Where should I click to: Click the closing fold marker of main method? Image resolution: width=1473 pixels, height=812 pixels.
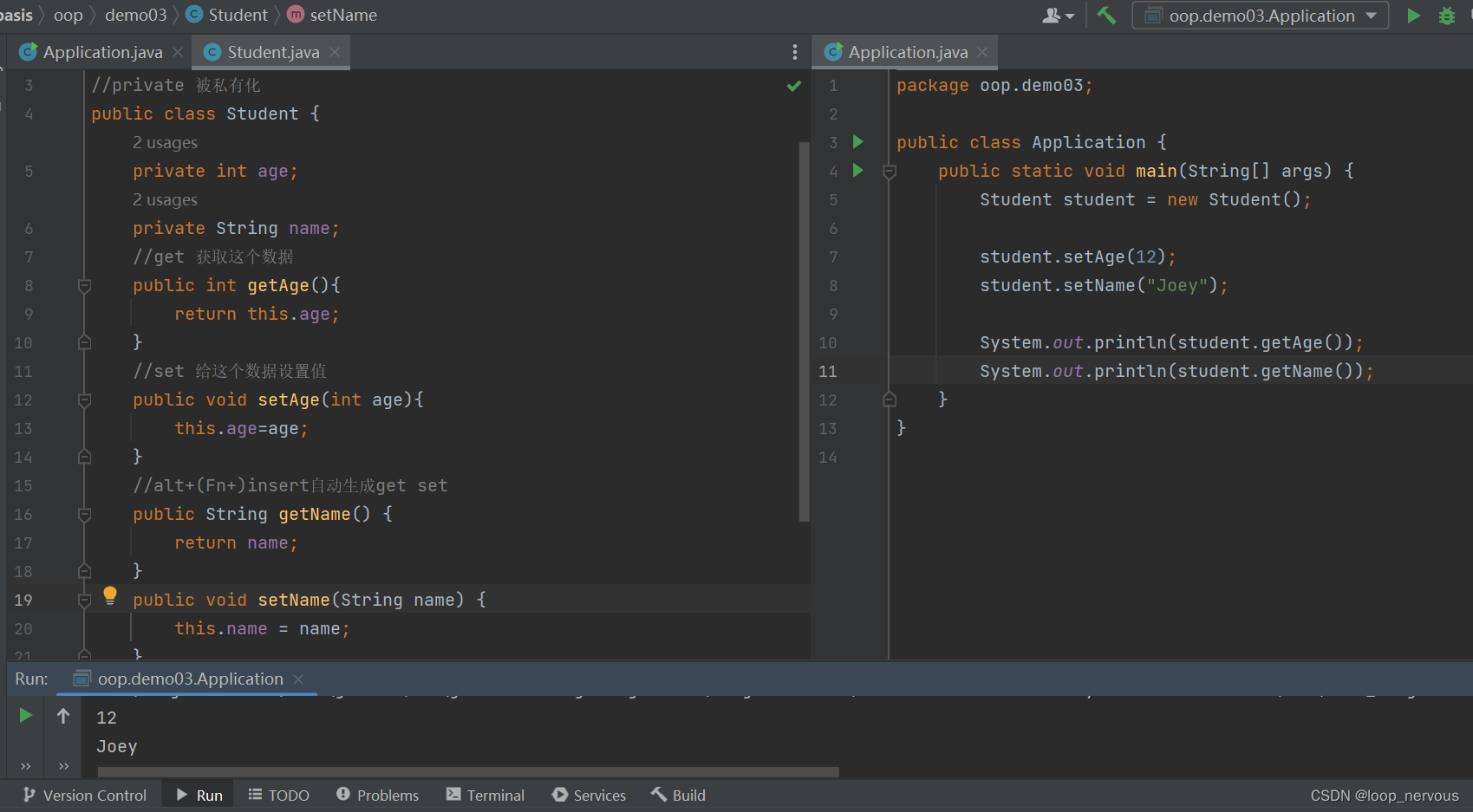tap(889, 400)
